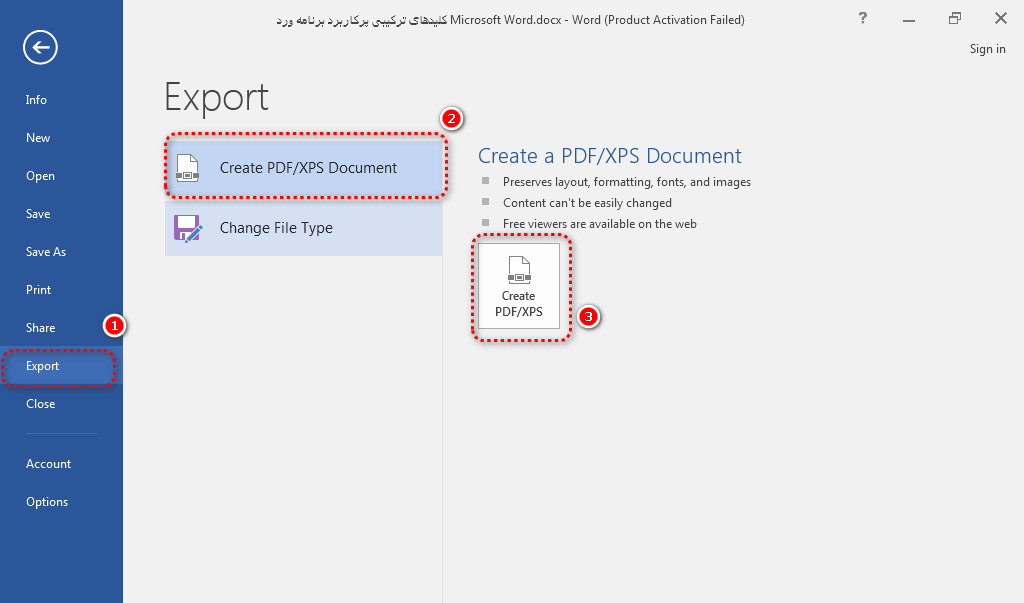The height and width of the screenshot is (603, 1024).
Task: Click Close in the left sidebar
Action: (x=41, y=404)
